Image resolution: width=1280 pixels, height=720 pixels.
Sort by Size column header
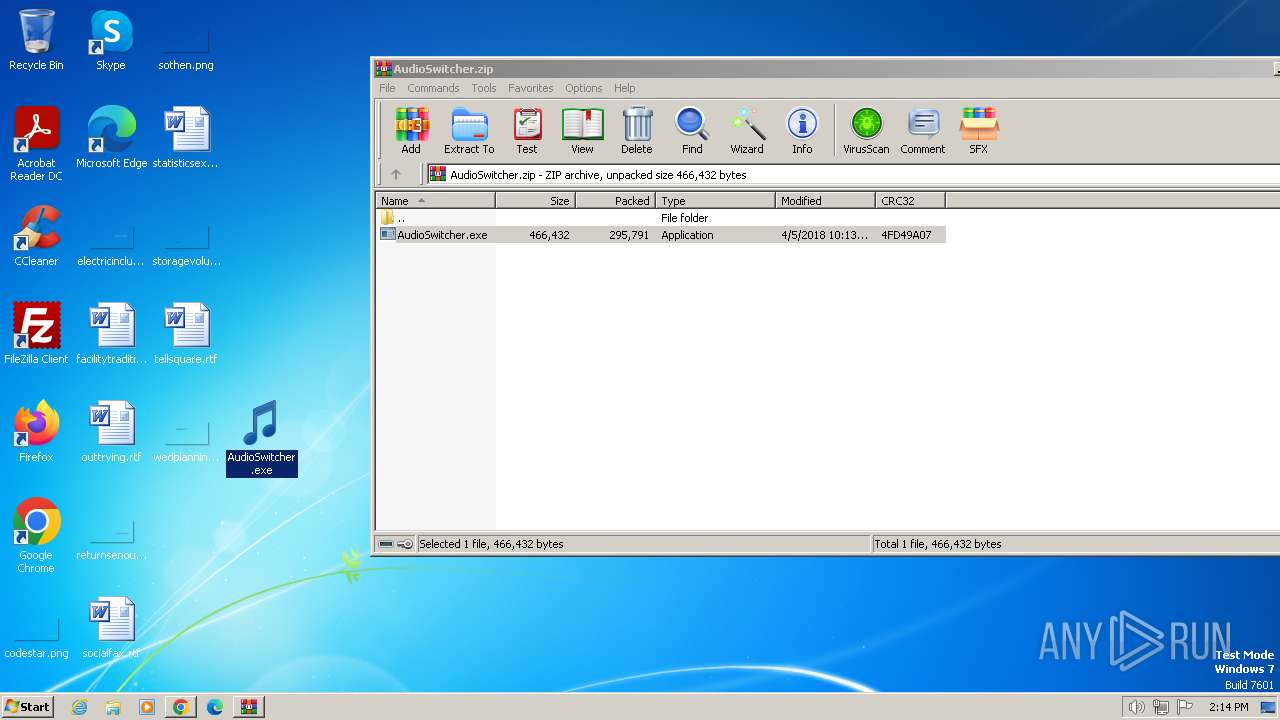point(535,201)
